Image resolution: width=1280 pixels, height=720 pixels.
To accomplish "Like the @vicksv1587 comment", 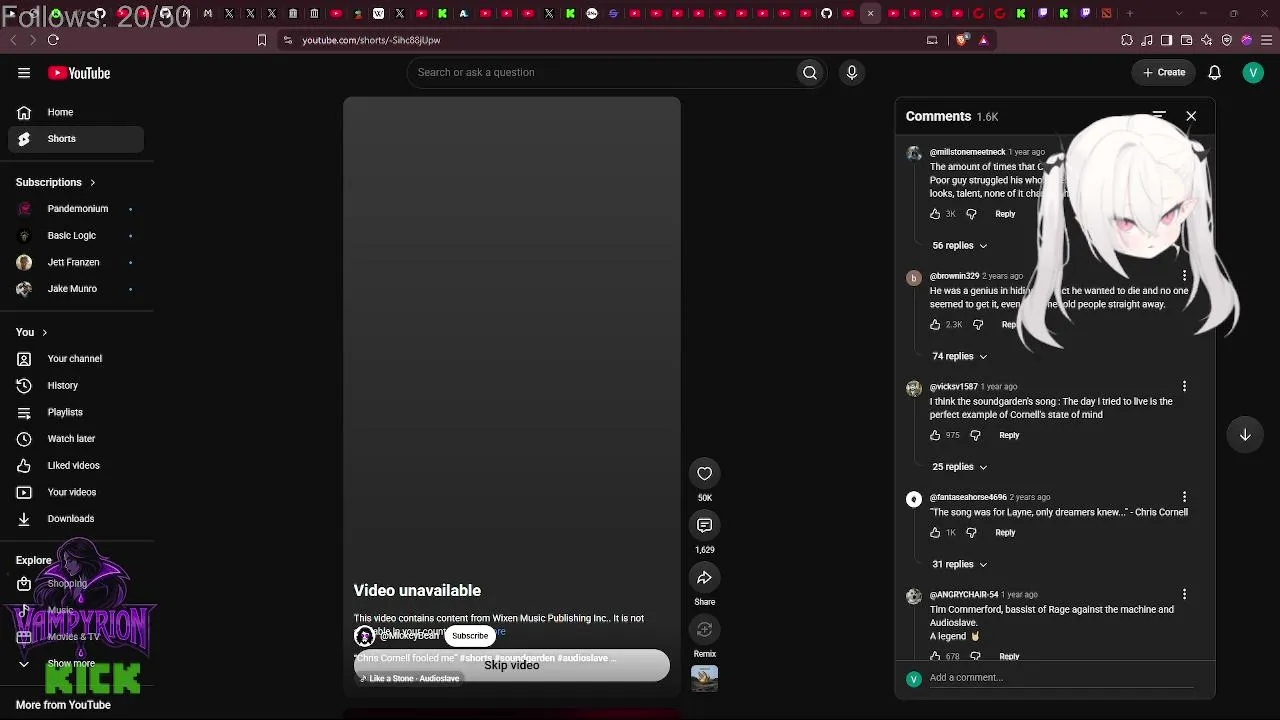I will click(x=935, y=436).
